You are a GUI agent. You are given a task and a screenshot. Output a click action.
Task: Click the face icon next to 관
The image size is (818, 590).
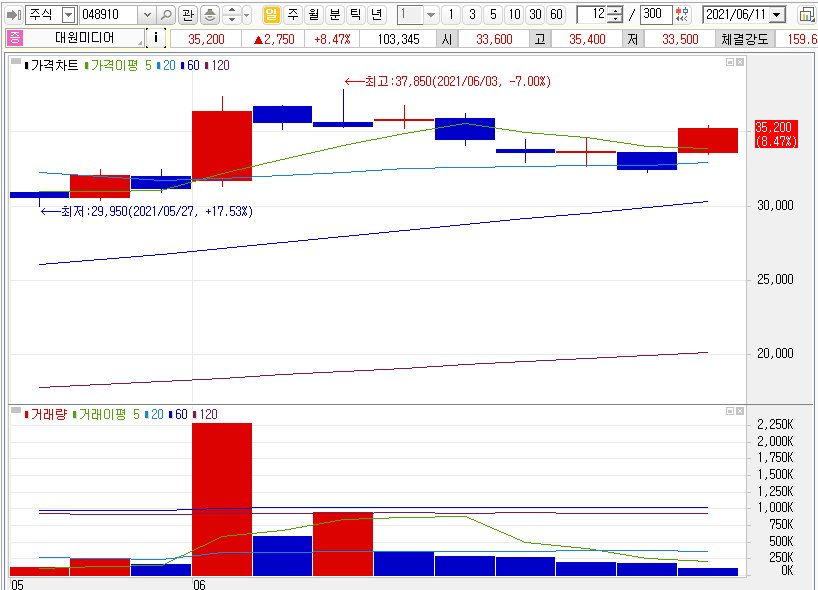pos(210,15)
